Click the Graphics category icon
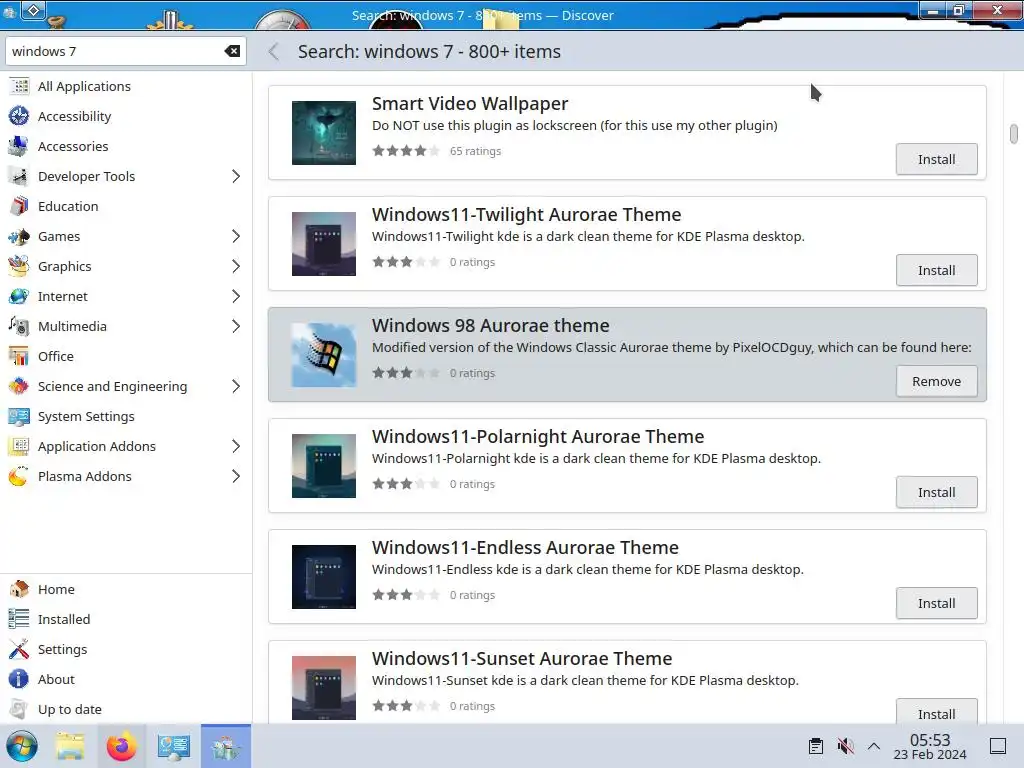Screen dimensions: 1024x768 [x=19, y=266]
